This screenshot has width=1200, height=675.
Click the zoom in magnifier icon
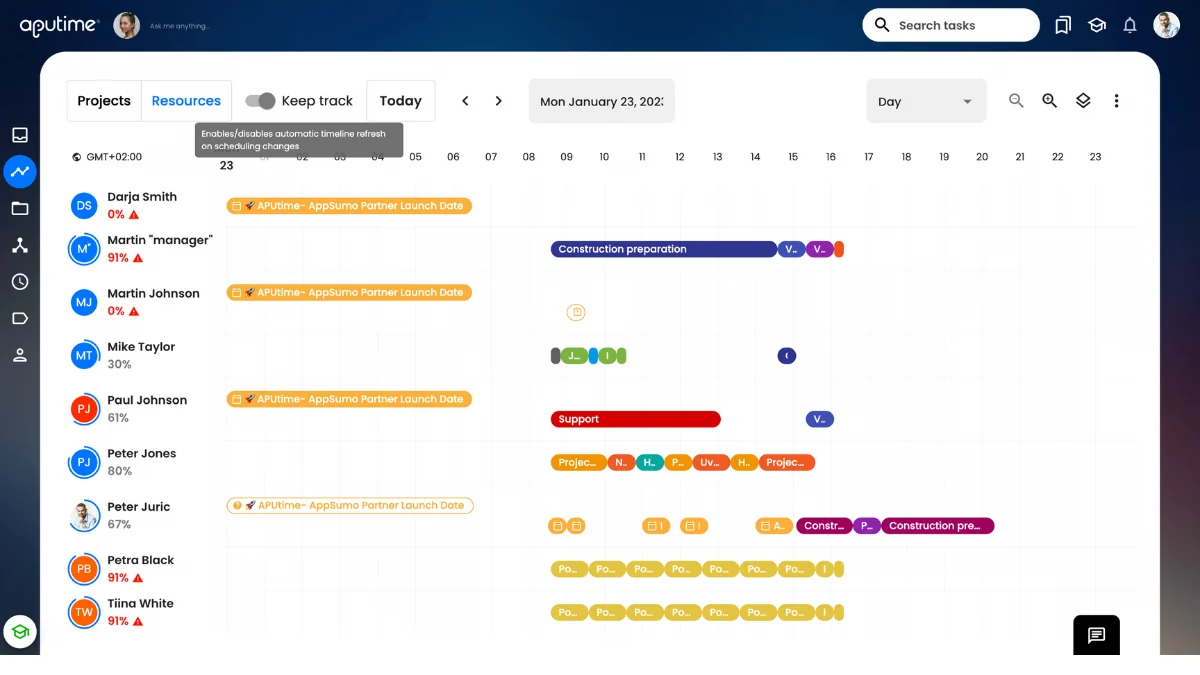click(1049, 101)
